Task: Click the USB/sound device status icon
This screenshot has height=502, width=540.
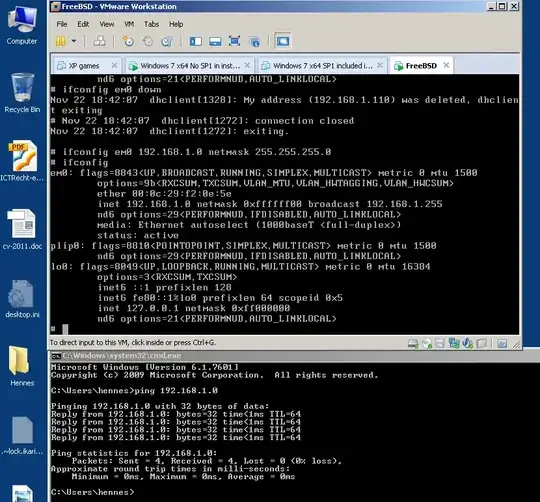Action: pos(468,343)
